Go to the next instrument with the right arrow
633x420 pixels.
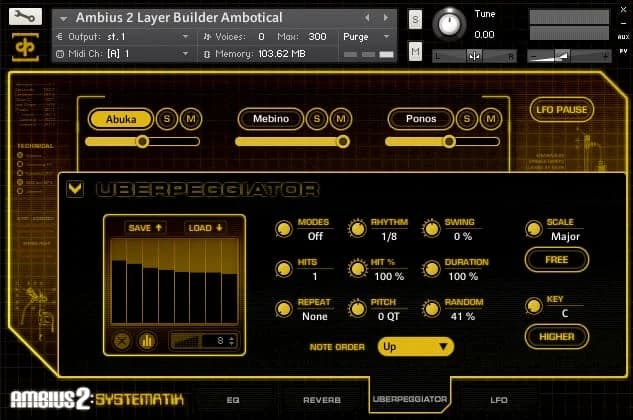pos(381,18)
